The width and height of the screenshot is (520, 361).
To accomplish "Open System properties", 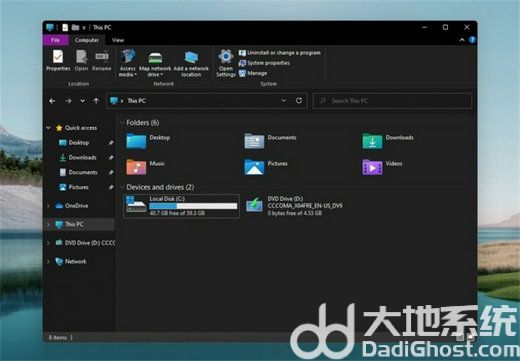I will tap(264, 63).
